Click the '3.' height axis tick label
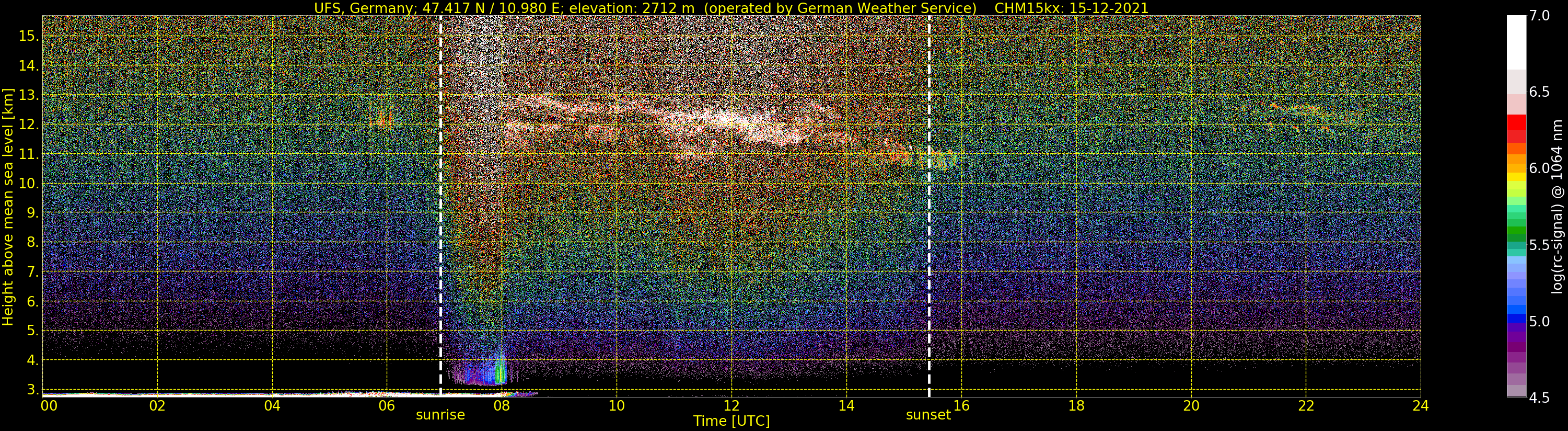The width and height of the screenshot is (1568, 431). [x=32, y=390]
